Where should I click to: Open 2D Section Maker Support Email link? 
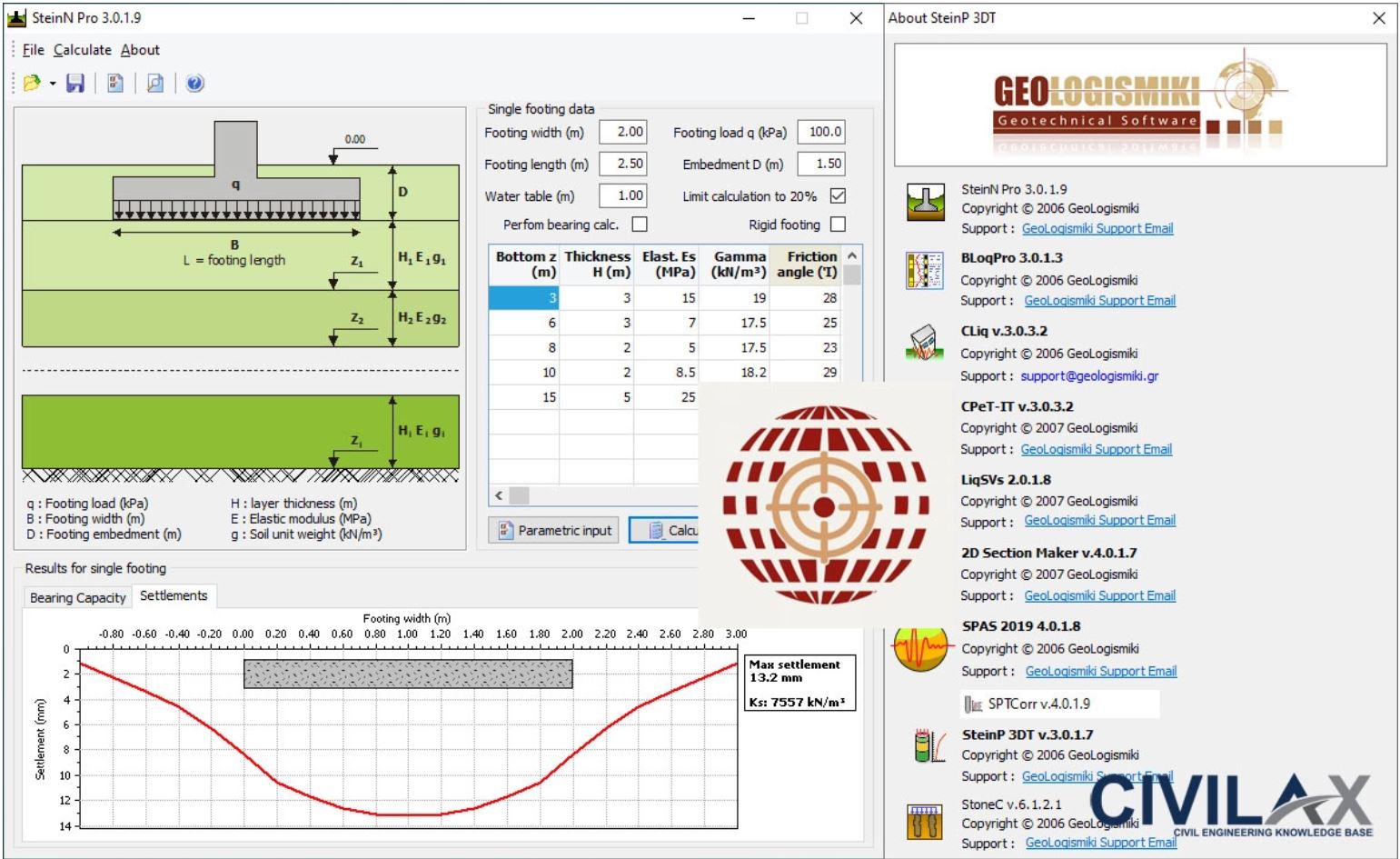pyautogui.click(x=1100, y=596)
